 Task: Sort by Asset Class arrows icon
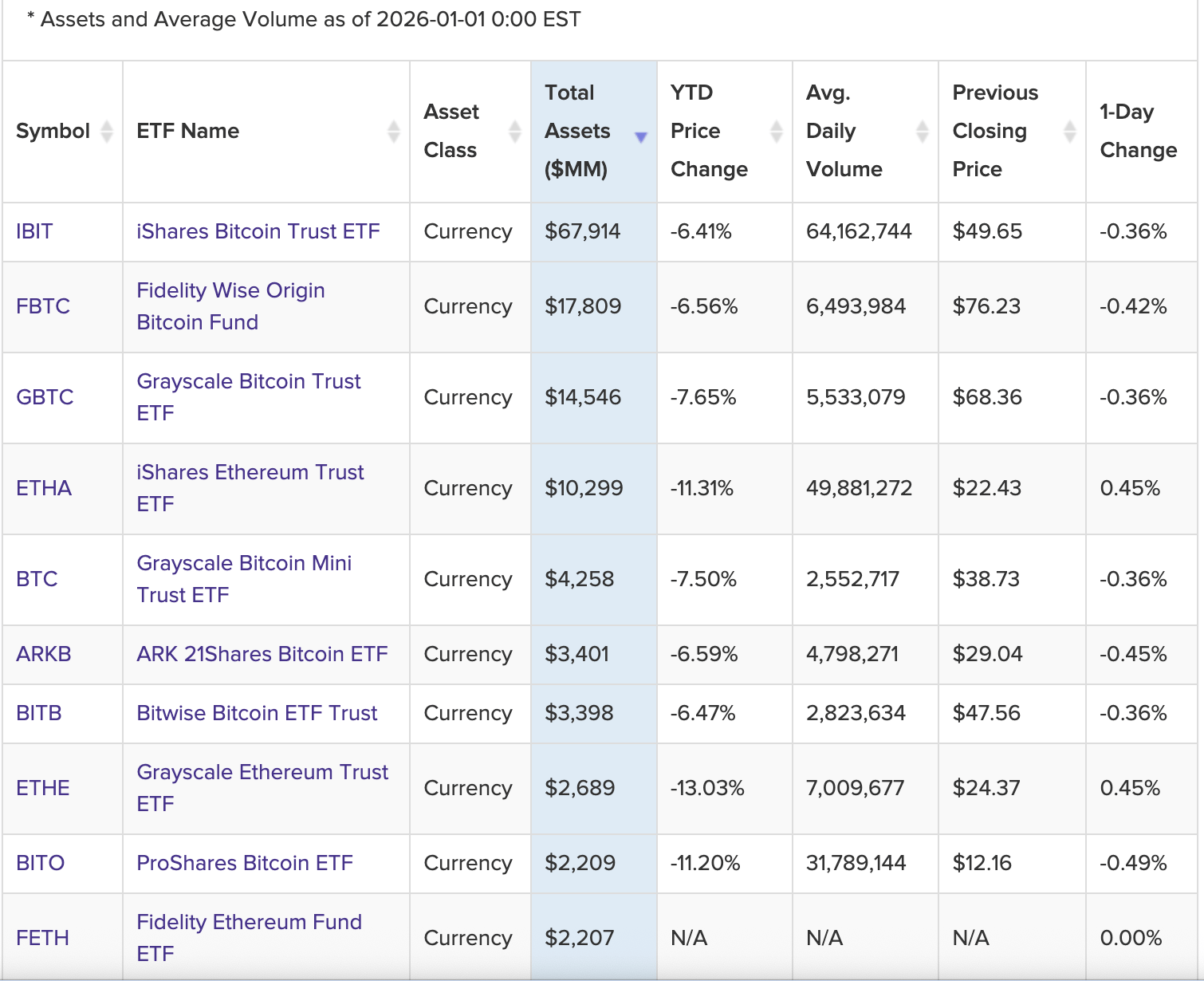514,132
